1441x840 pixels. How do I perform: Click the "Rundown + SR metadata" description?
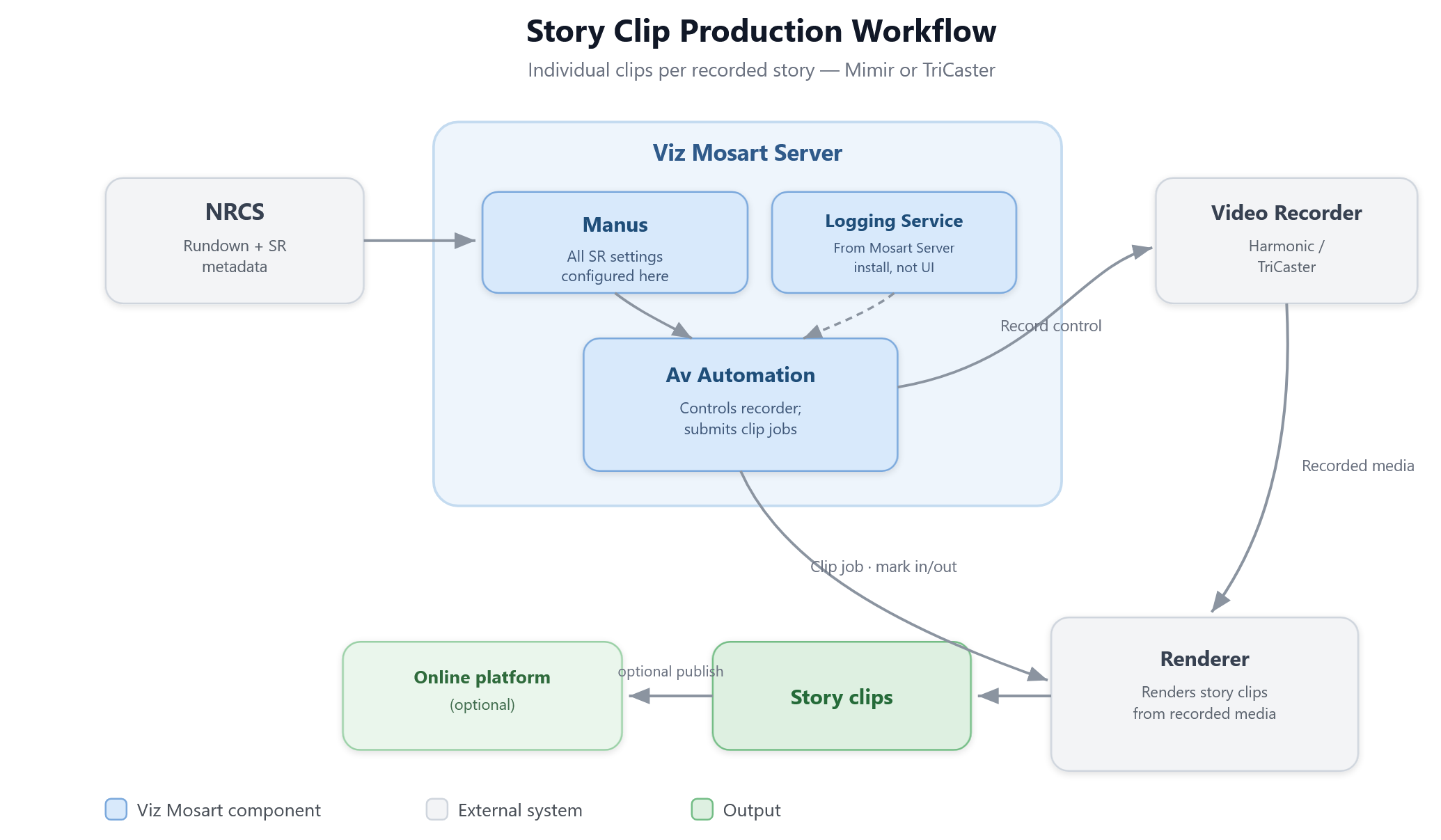235,256
